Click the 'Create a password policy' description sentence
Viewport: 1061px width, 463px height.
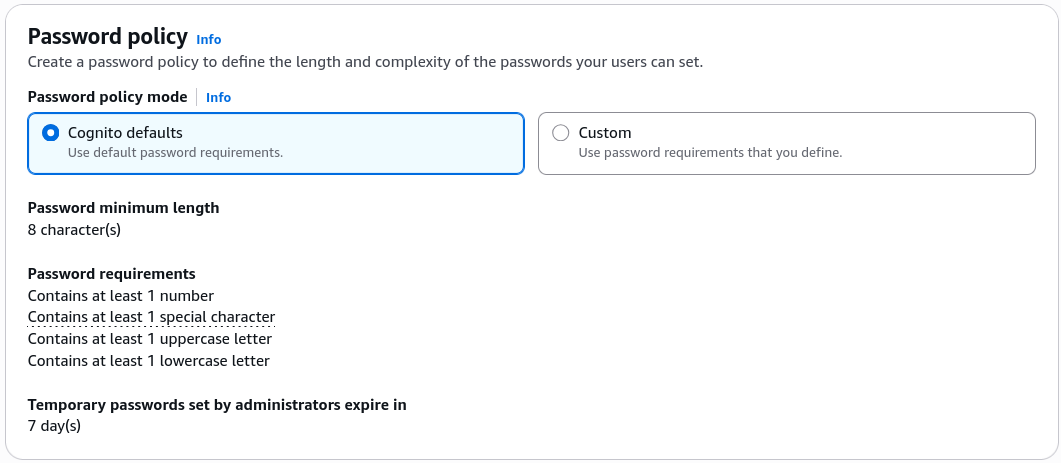pos(365,63)
